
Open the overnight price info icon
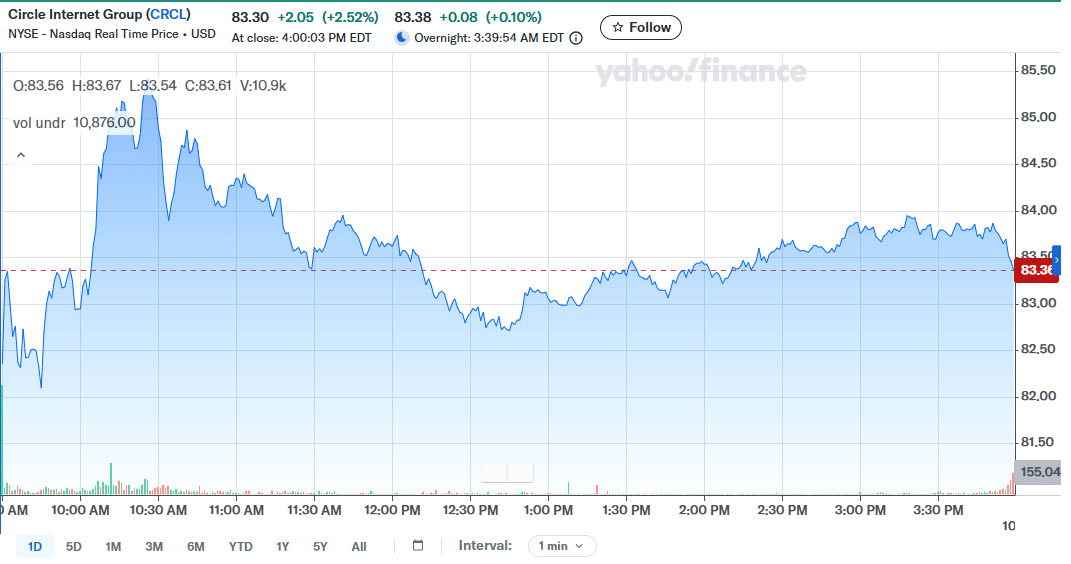(576, 38)
